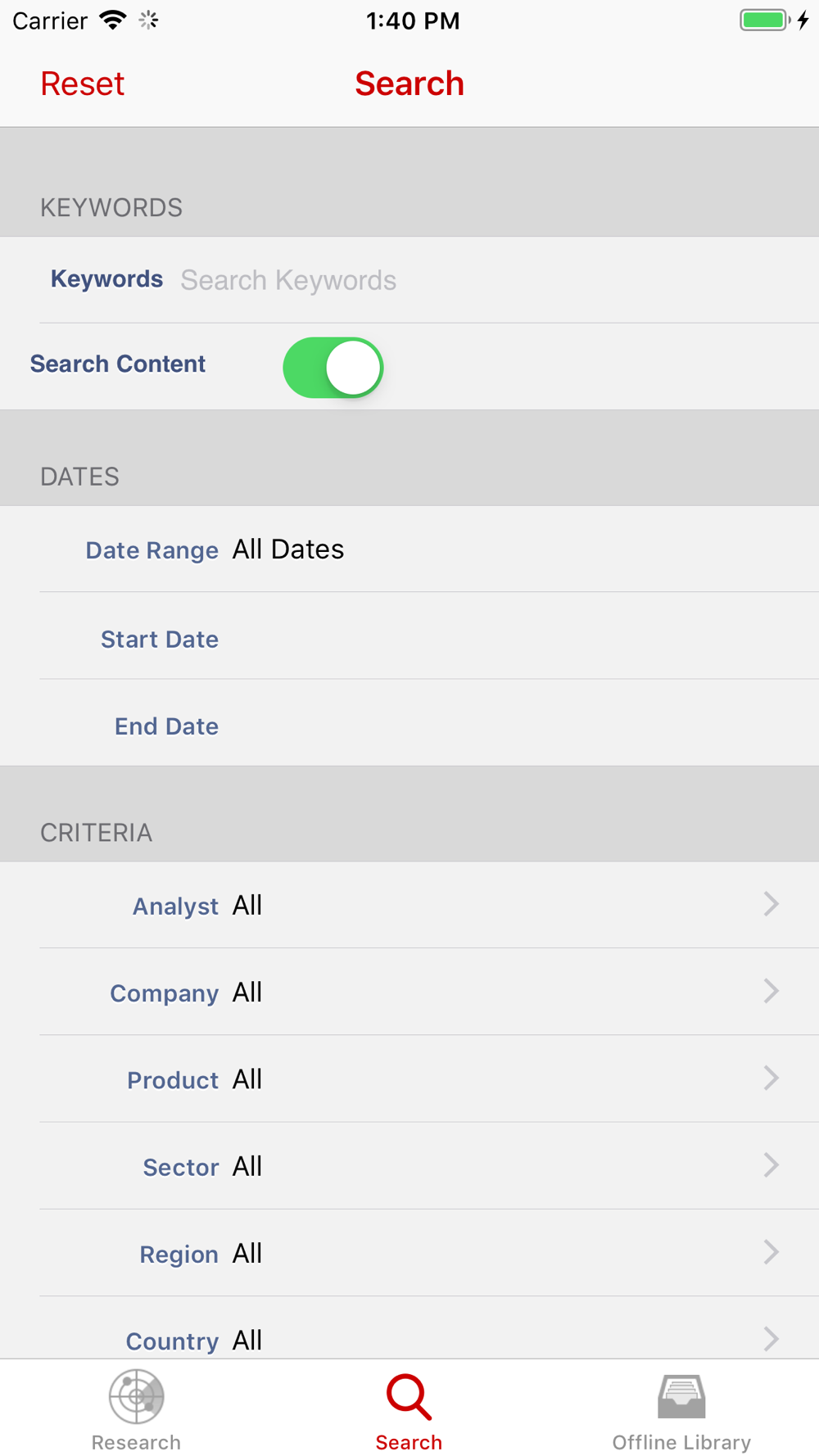
Task: Reset the search form
Action: click(83, 84)
